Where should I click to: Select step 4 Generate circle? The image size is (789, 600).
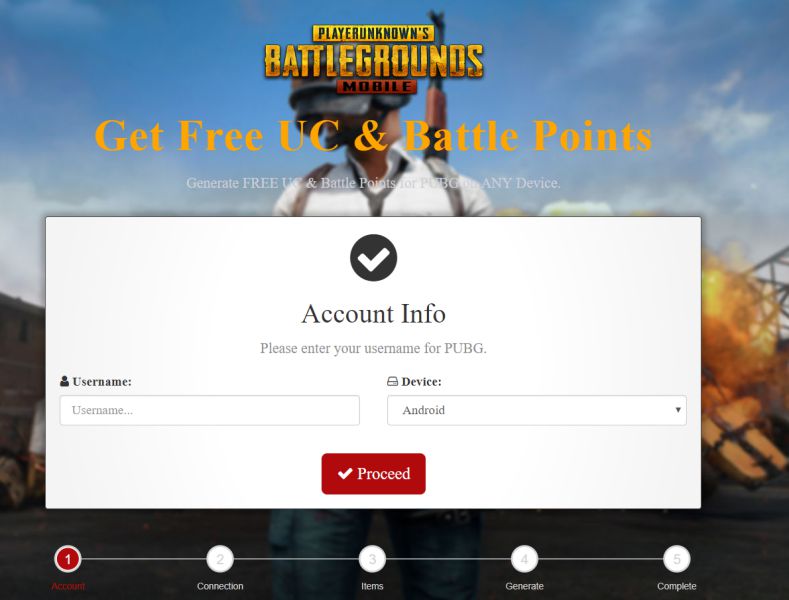click(524, 559)
